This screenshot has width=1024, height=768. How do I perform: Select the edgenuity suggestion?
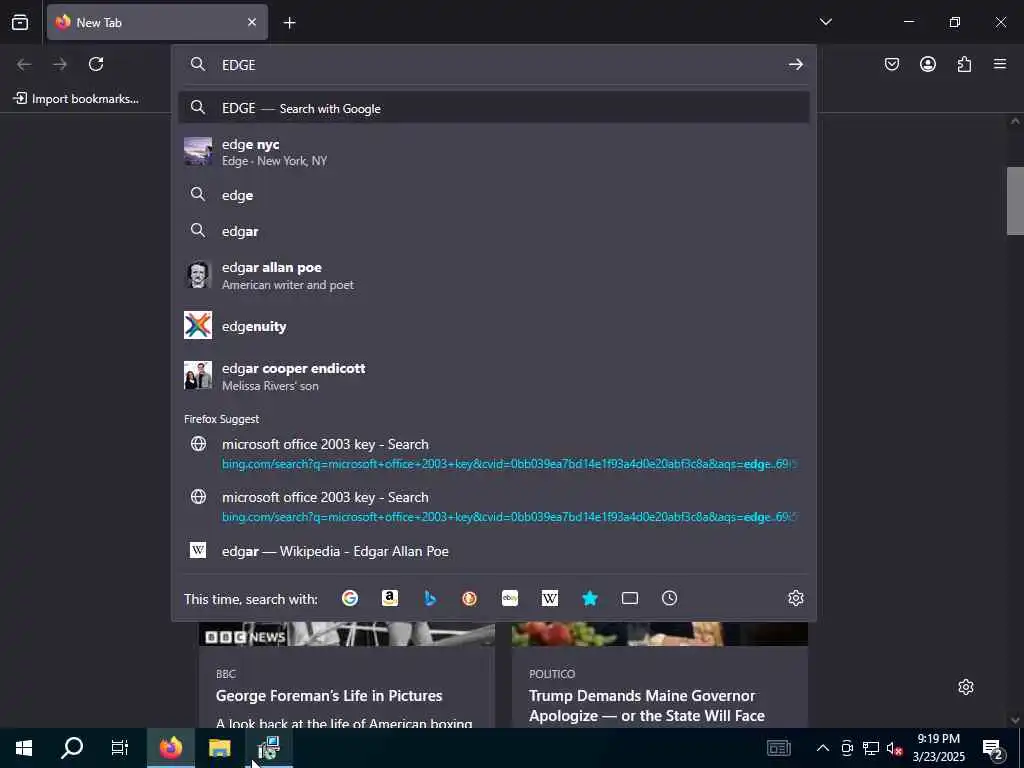(x=494, y=326)
